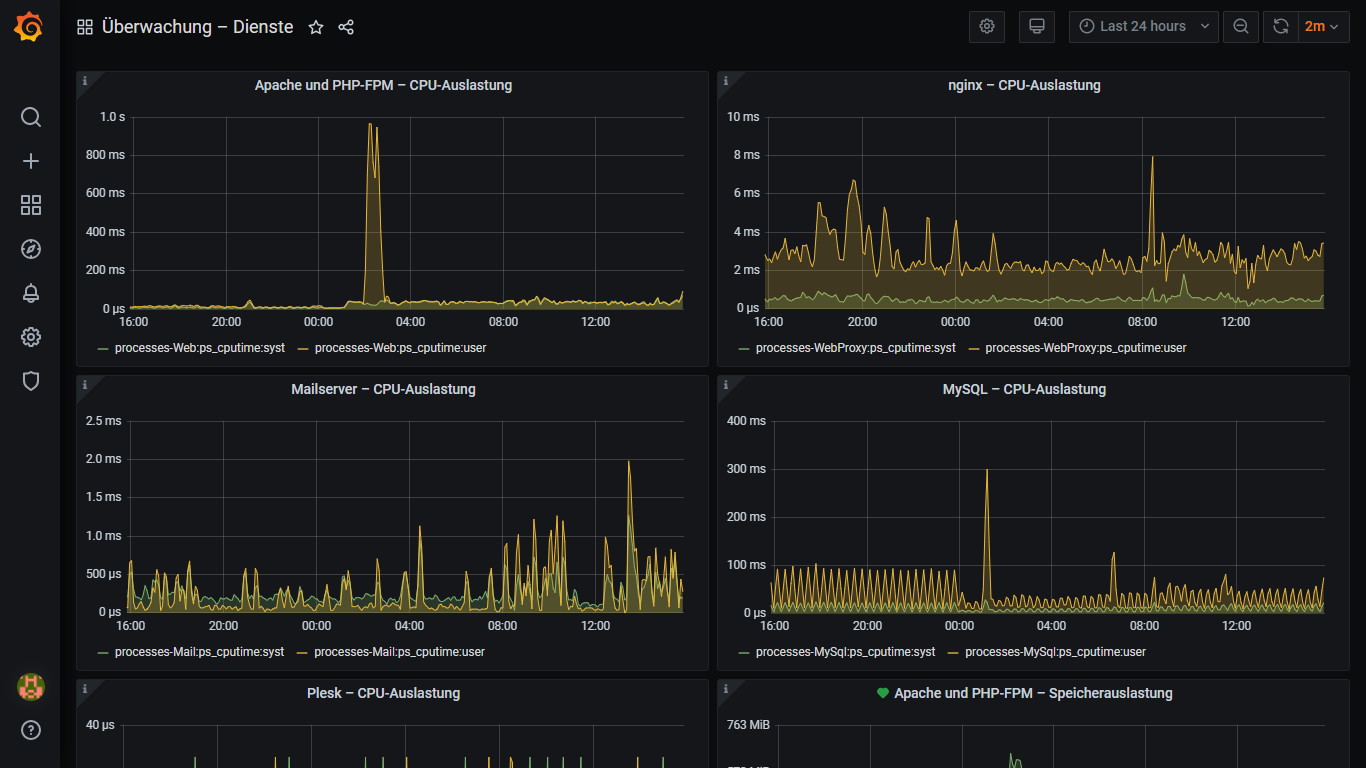Open the Last 24 hours time picker

point(1144,27)
